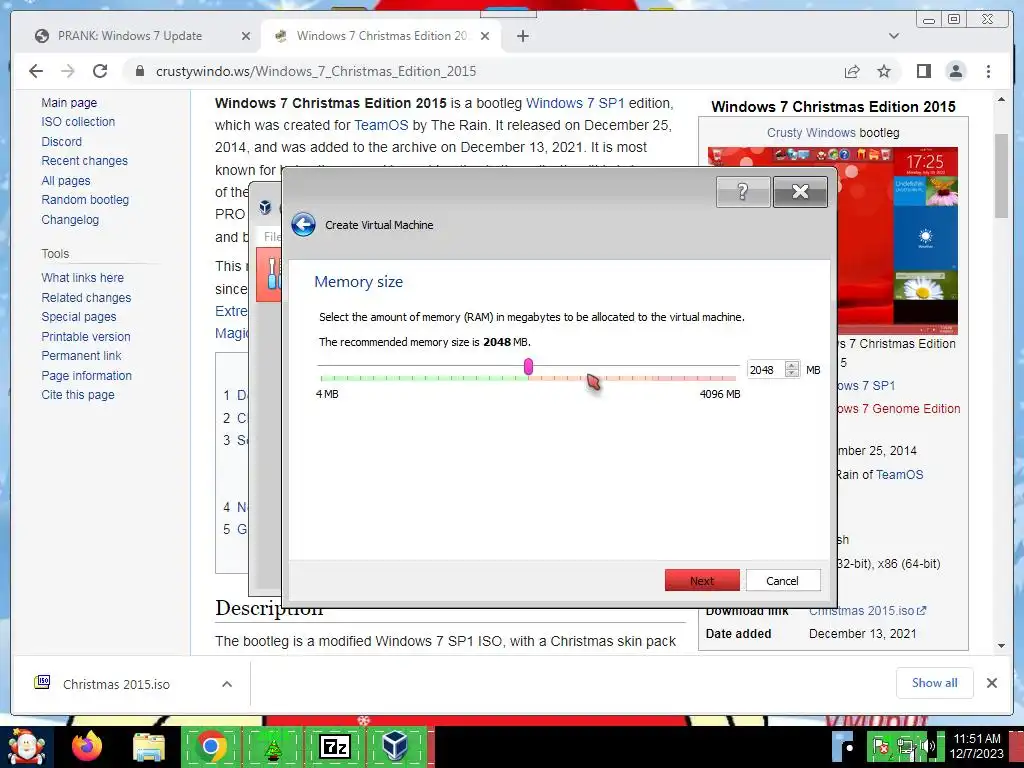Close the PRANK: Windows 7 Update tab
The width and height of the screenshot is (1024, 768).
[246, 36]
